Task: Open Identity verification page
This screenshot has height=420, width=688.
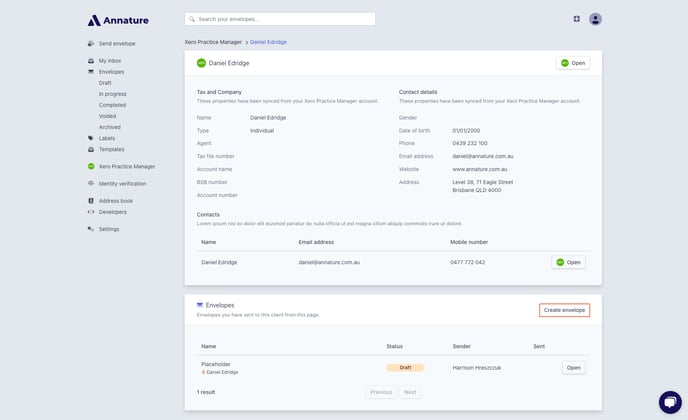Action: pos(122,183)
